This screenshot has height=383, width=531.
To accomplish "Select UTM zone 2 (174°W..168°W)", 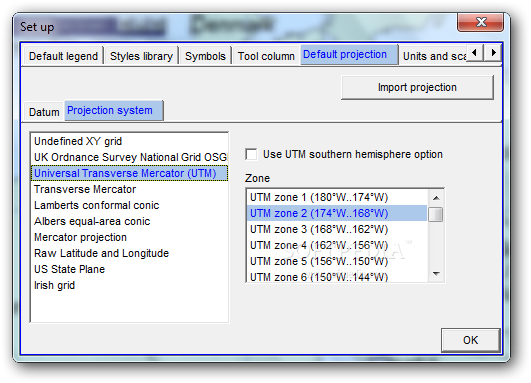I will [x=337, y=213].
